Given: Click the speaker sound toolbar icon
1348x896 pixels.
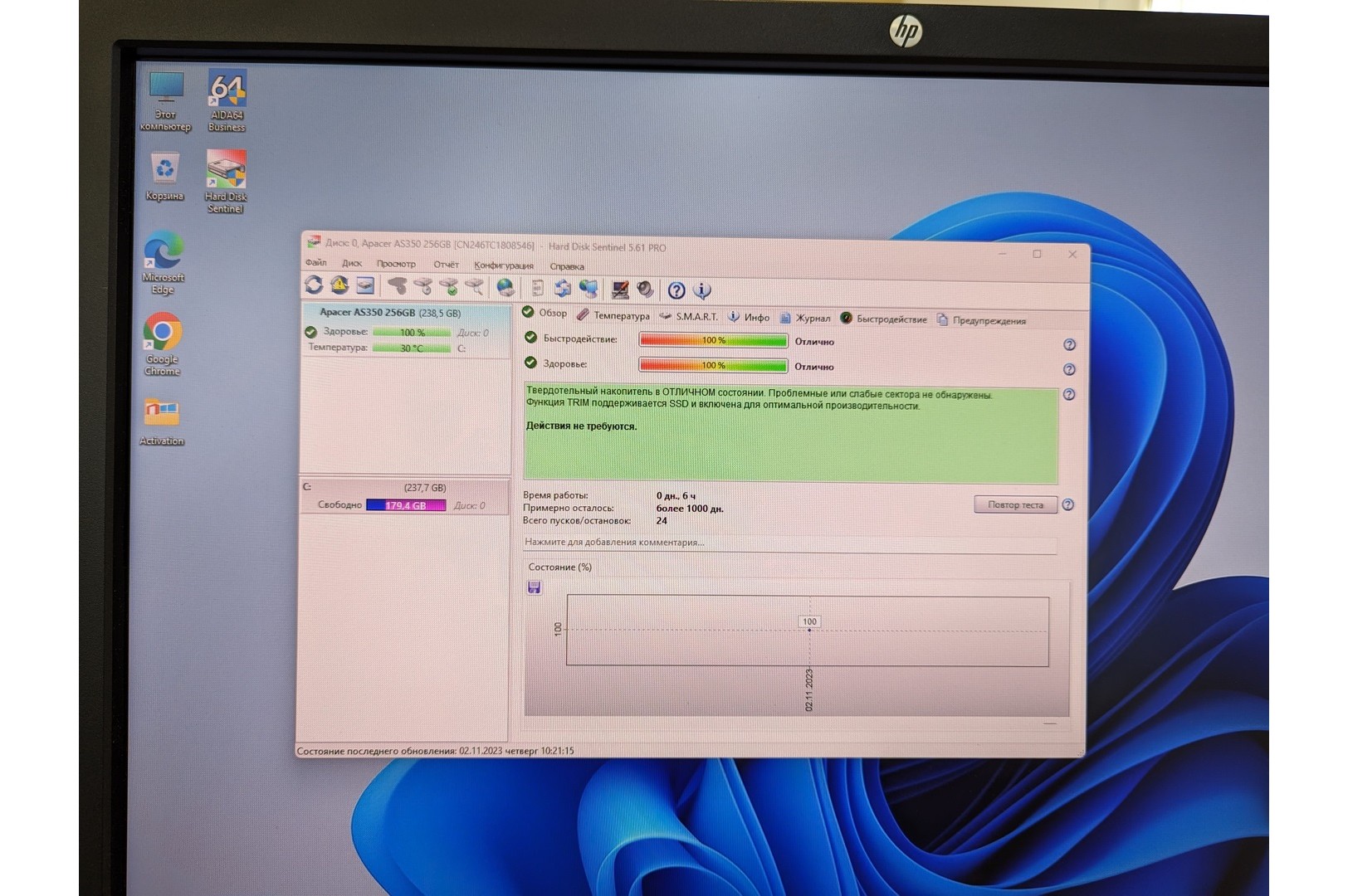Looking at the screenshot, I should (645, 289).
